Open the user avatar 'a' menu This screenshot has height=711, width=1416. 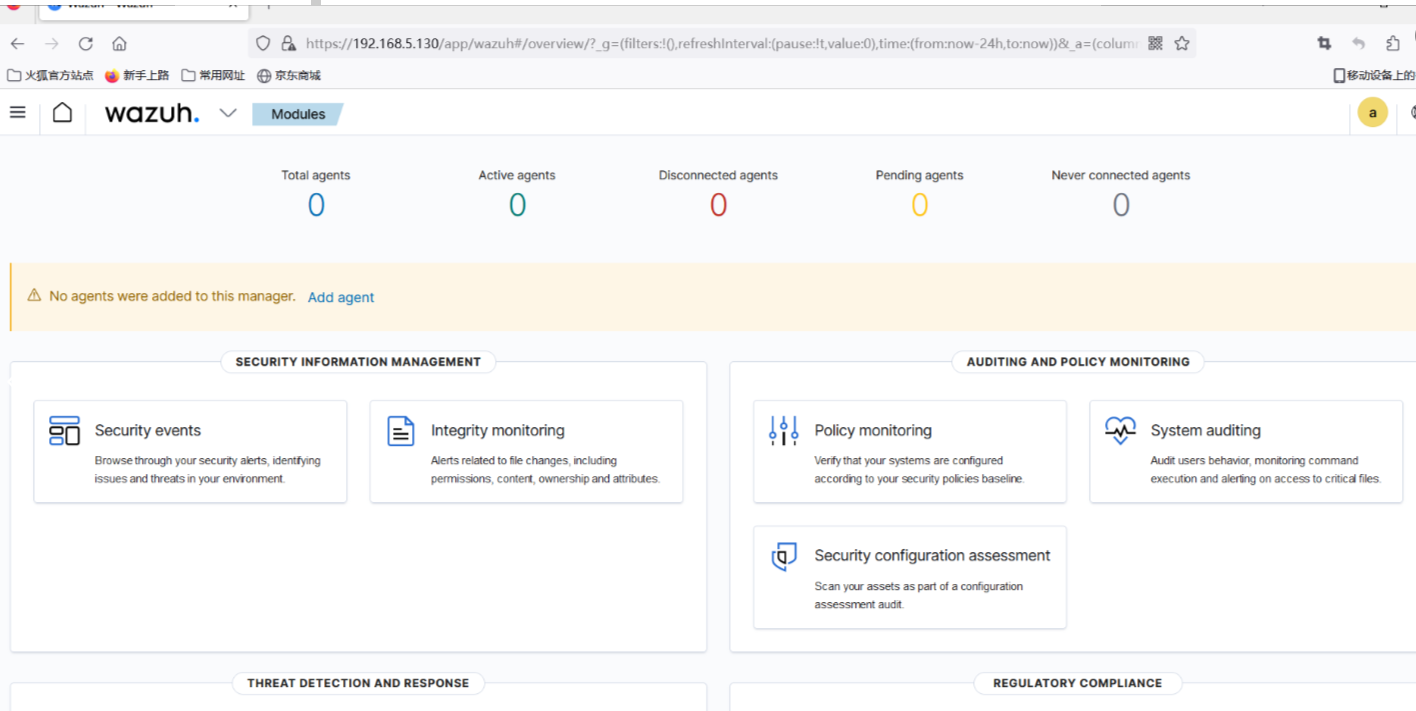[1372, 113]
